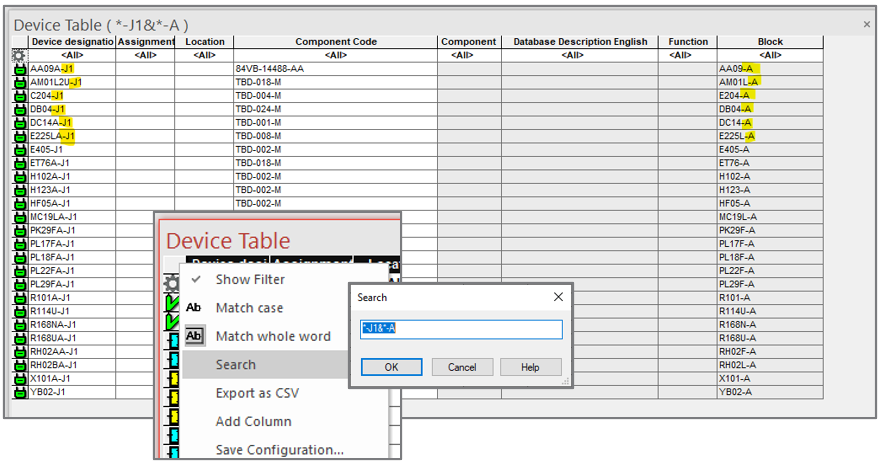880x463 pixels.
Task: Click the device icon for H123A-J1
Action: tap(19, 190)
